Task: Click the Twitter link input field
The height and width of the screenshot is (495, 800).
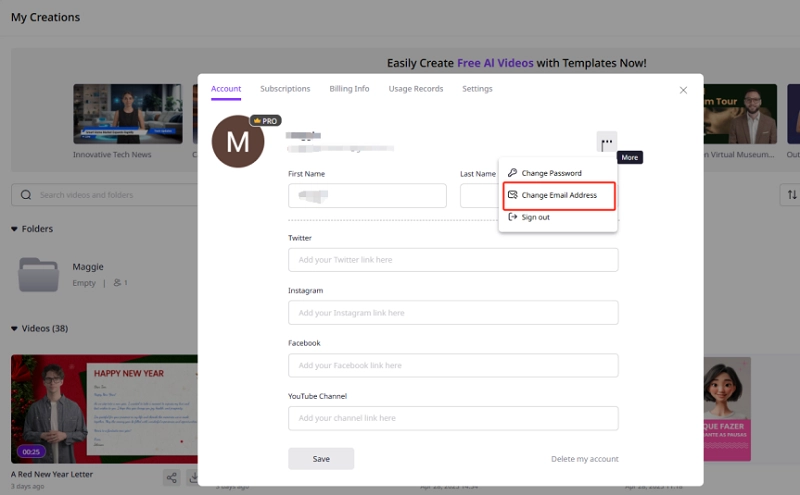Action: pyautogui.click(x=453, y=260)
